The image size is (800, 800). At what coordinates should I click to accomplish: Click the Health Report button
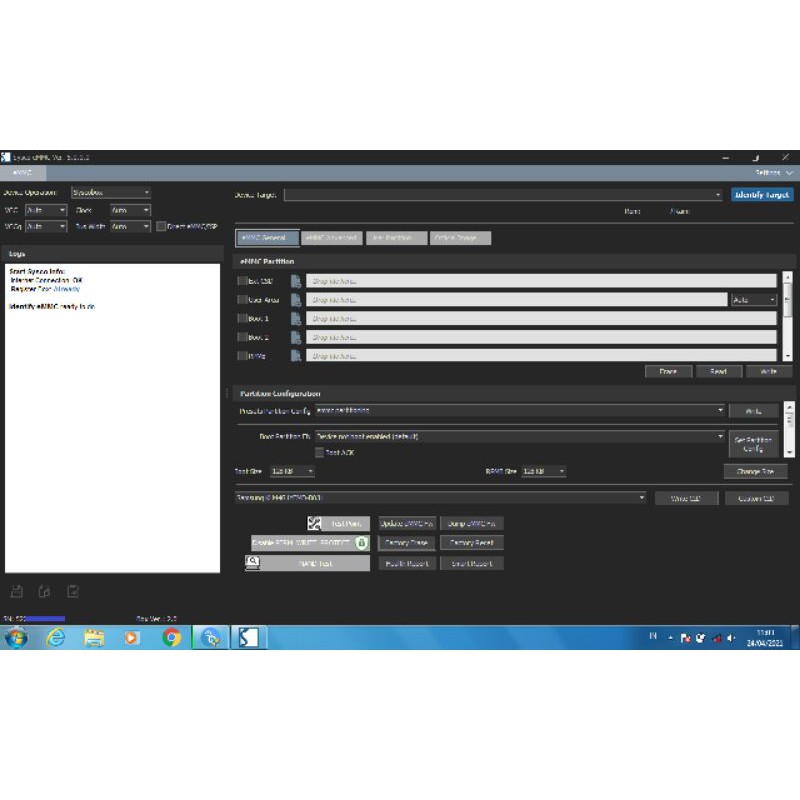coord(407,563)
